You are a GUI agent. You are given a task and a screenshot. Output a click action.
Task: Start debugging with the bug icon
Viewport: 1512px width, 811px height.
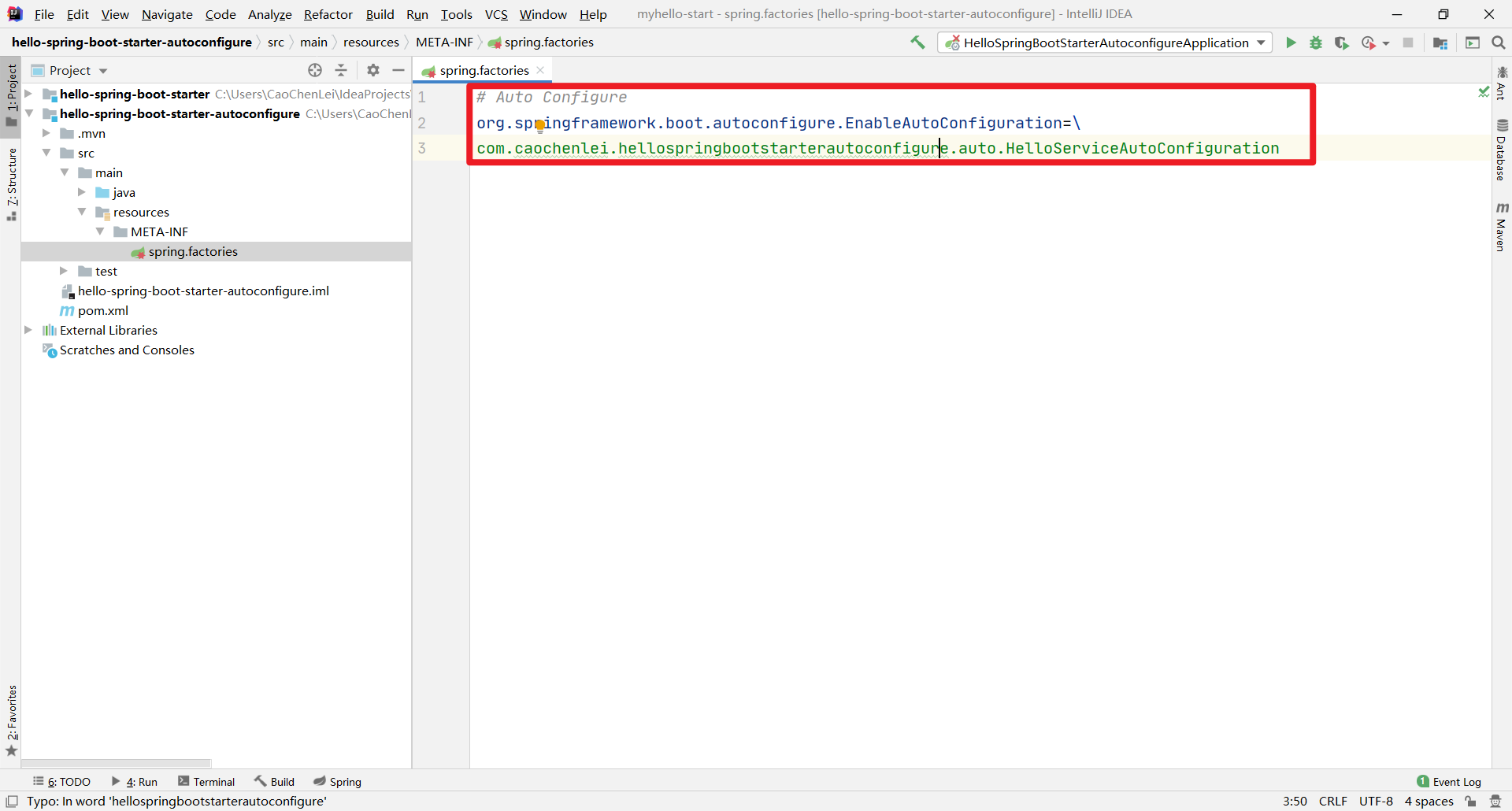coord(1316,43)
